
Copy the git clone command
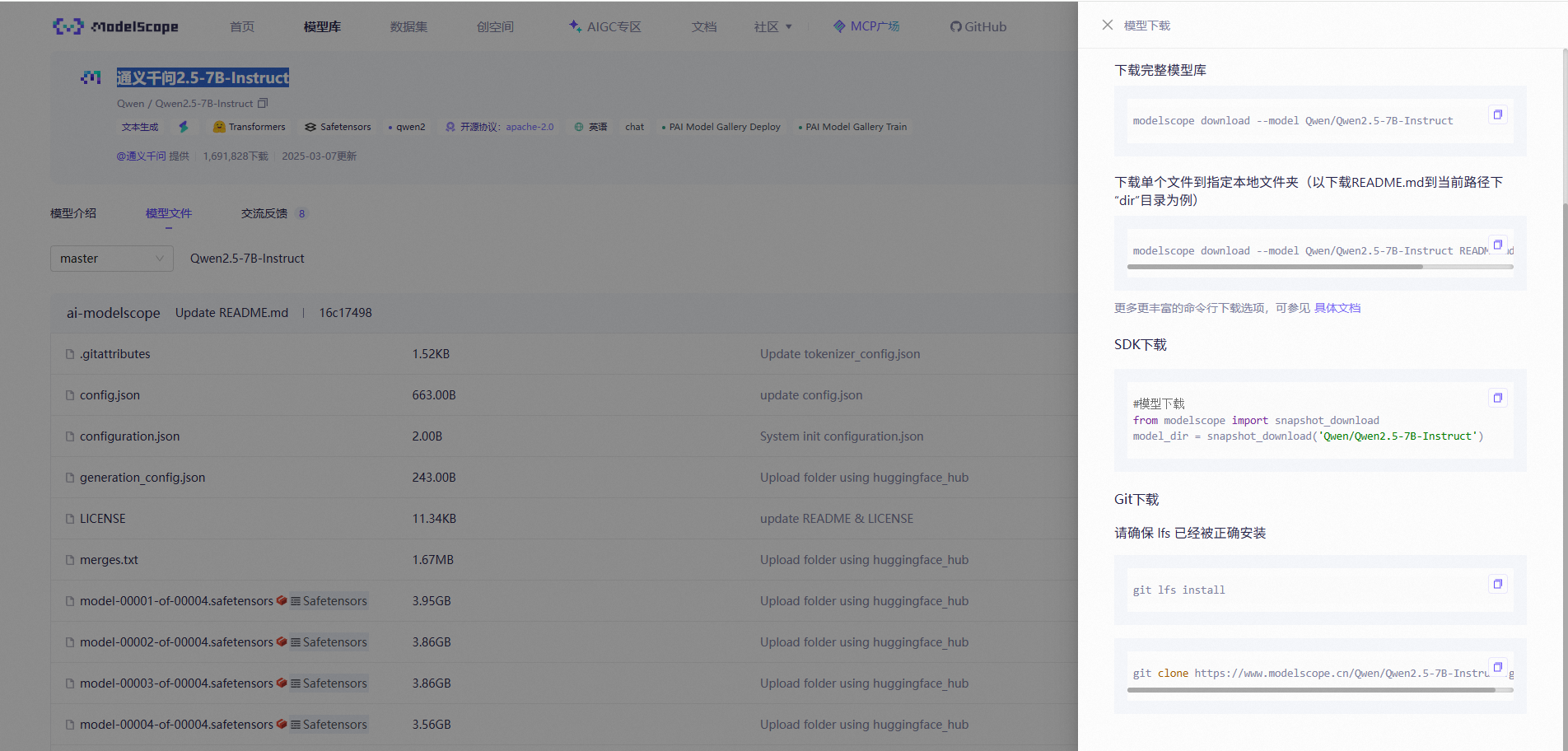(x=1498, y=667)
